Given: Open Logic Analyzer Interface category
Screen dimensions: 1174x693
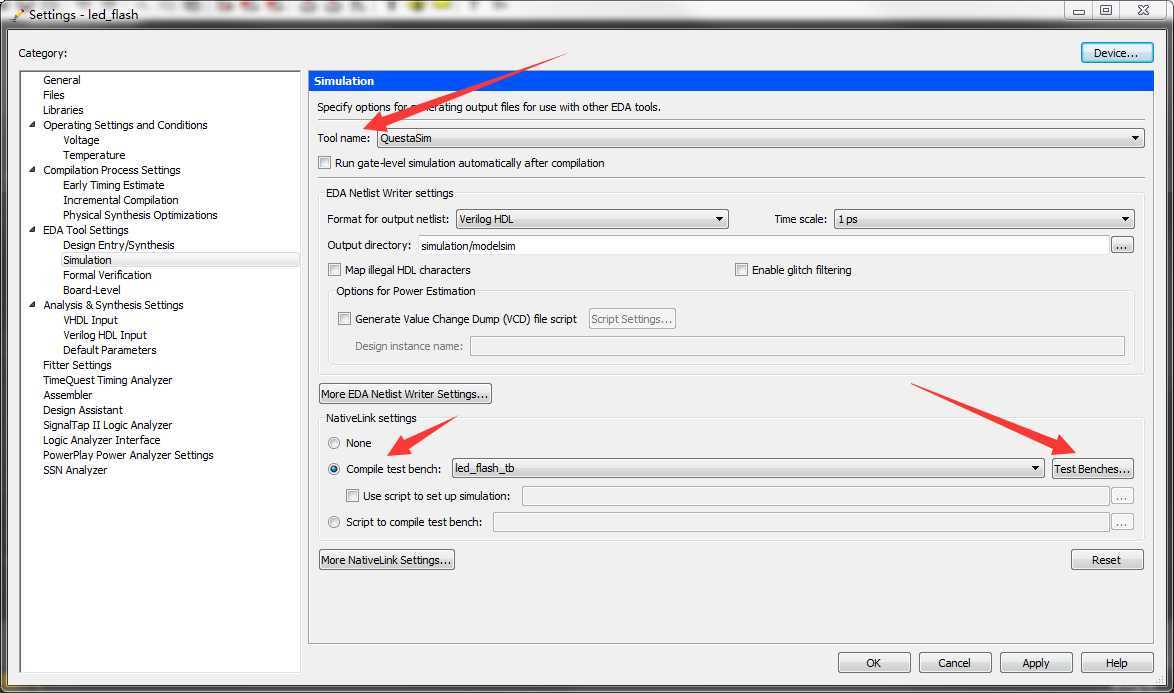Looking at the screenshot, I should (101, 439).
